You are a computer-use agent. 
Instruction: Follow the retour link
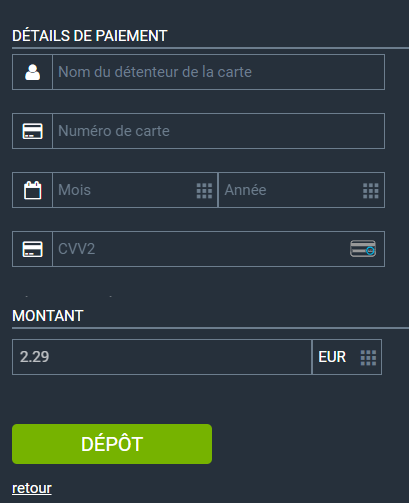click(32, 488)
